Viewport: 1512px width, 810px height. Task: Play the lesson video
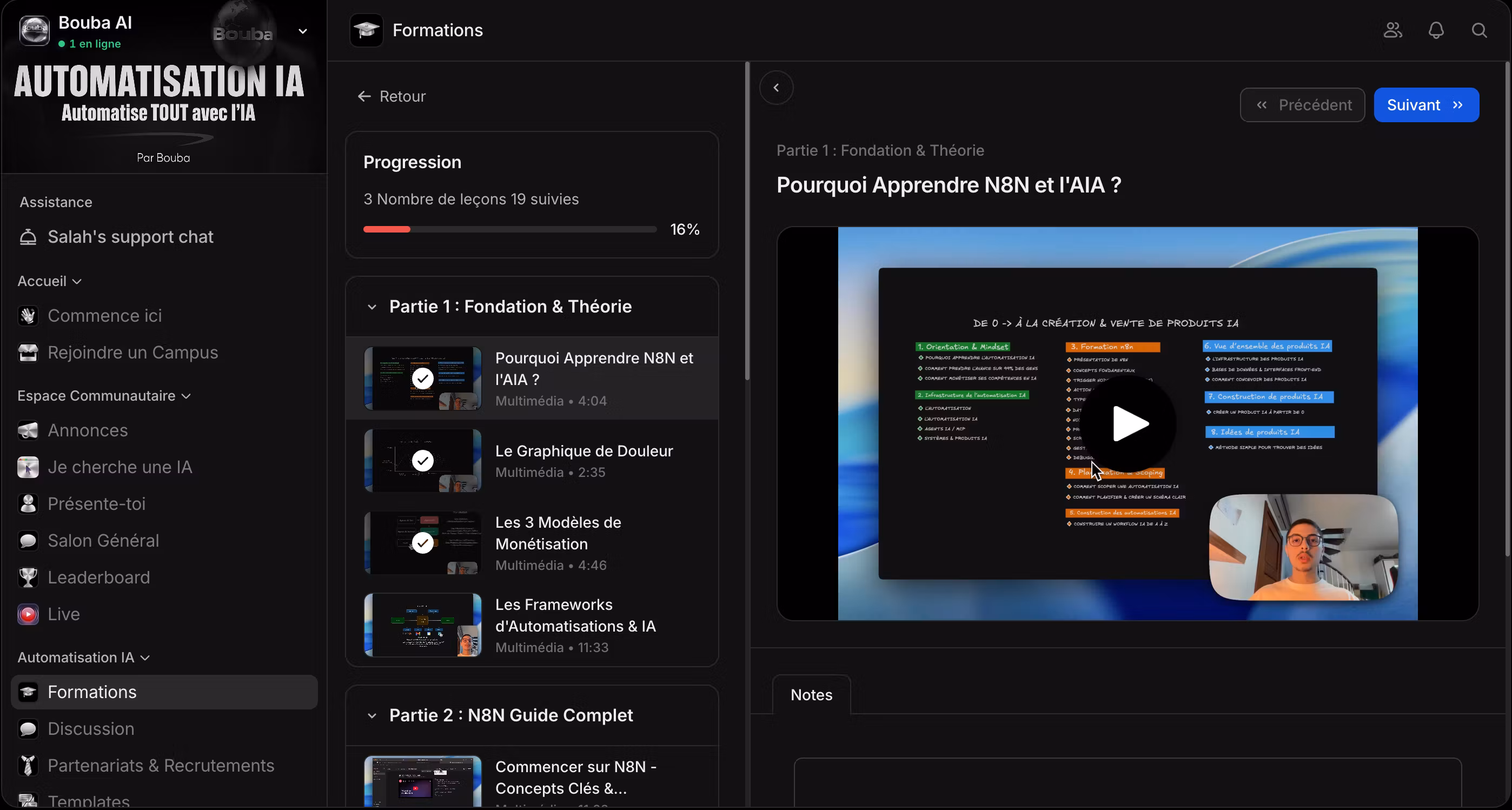(1129, 423)
